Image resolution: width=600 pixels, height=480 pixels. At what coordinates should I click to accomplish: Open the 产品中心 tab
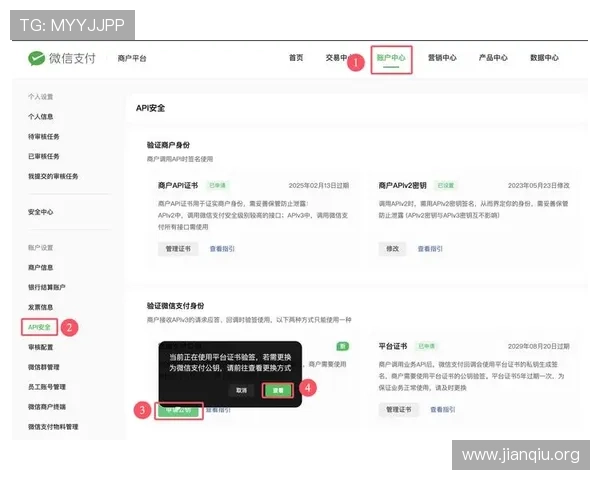pos(493,58)
